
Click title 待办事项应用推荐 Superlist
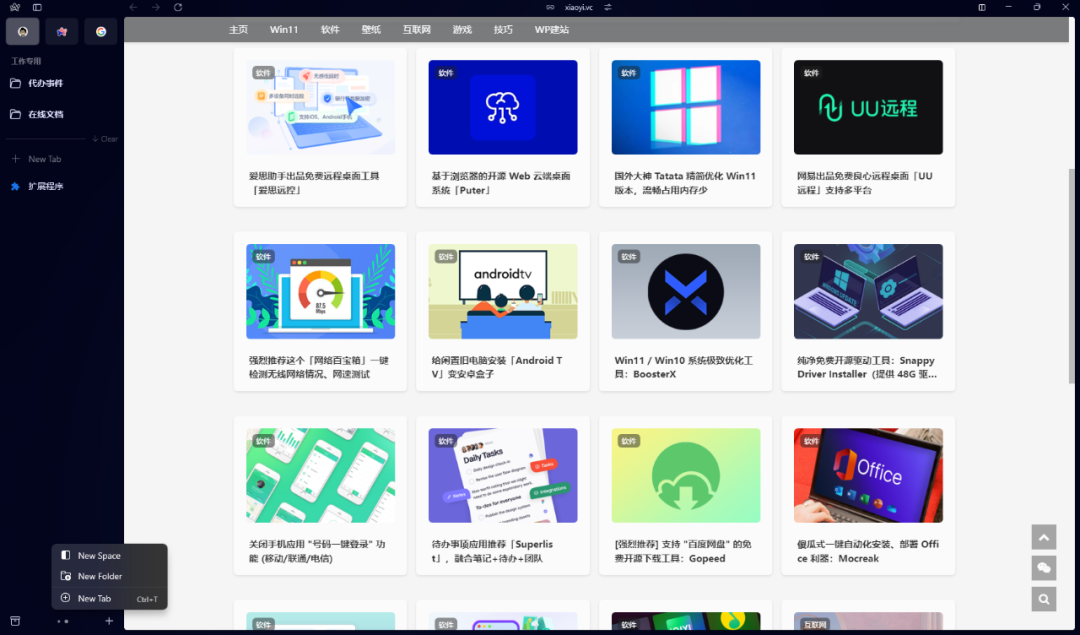pyautogui.click(x=492, y=552)
